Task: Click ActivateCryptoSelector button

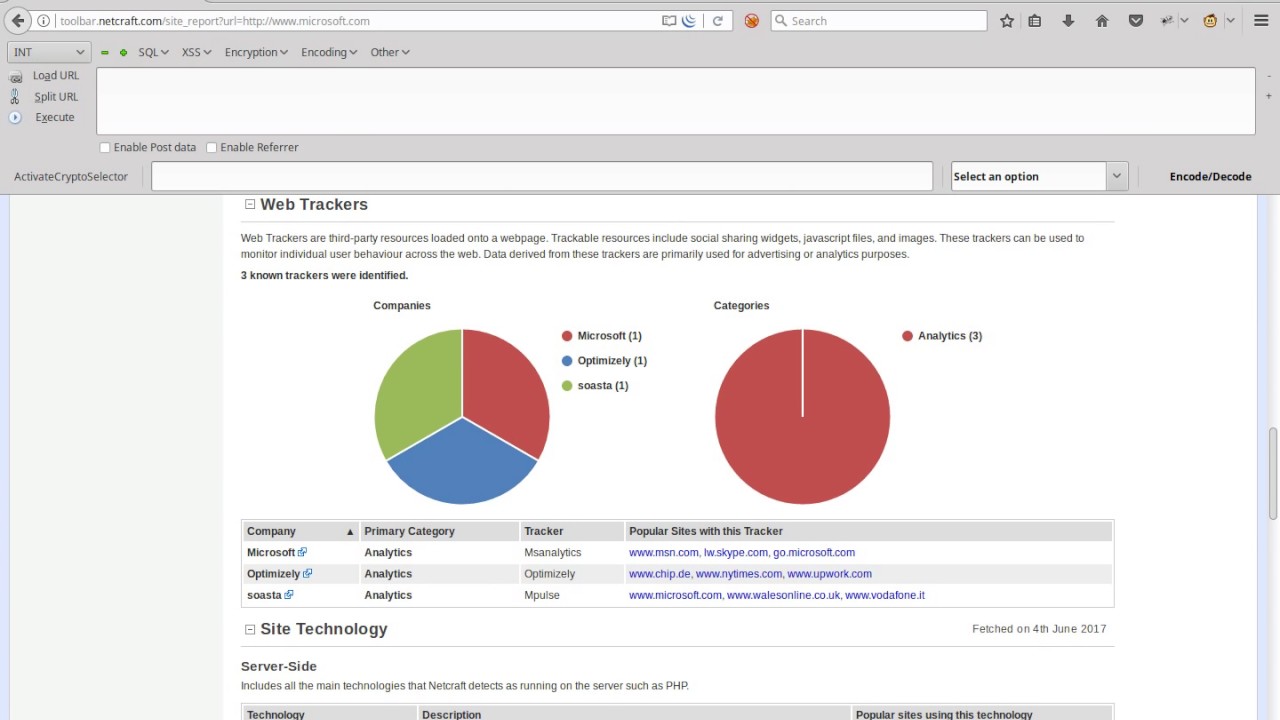Action: [x=71, y=176]
